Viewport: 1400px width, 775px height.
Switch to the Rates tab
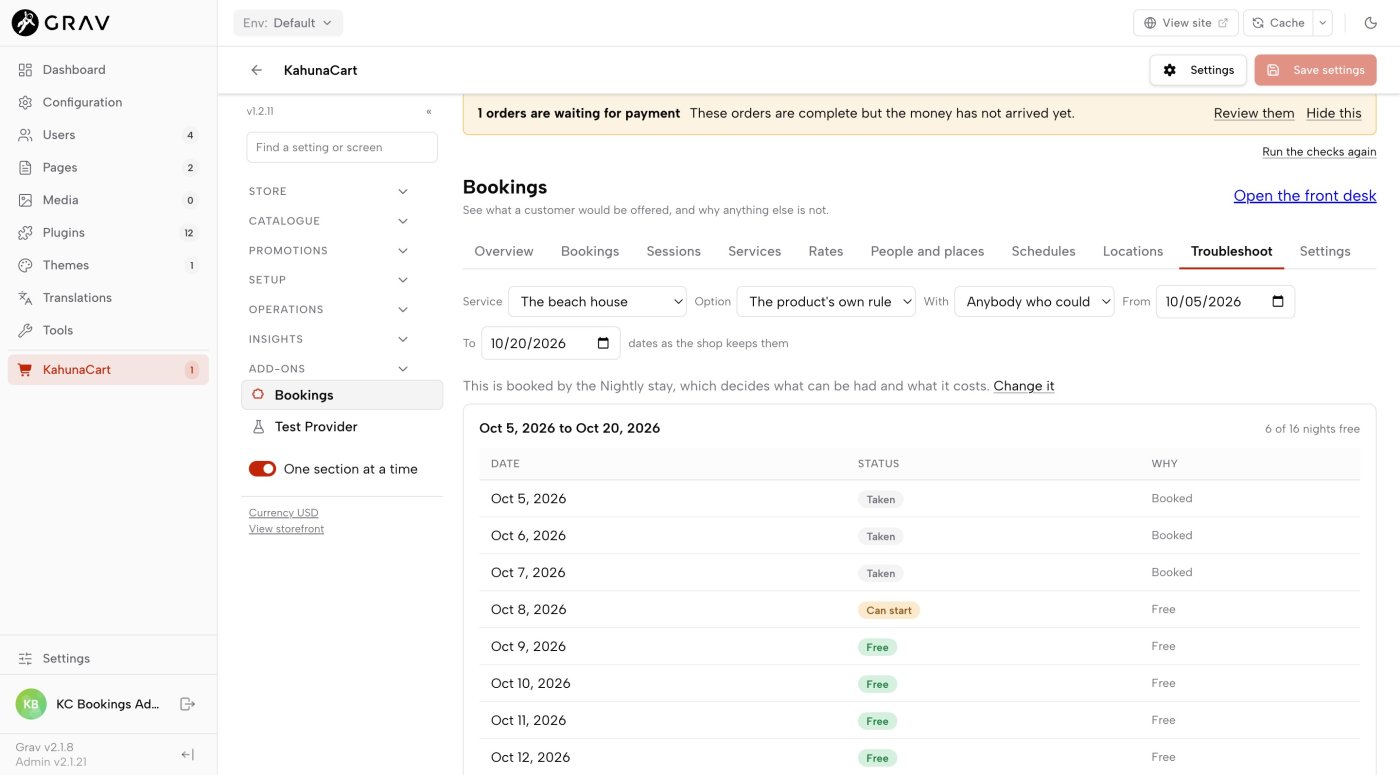pos(826,251)
